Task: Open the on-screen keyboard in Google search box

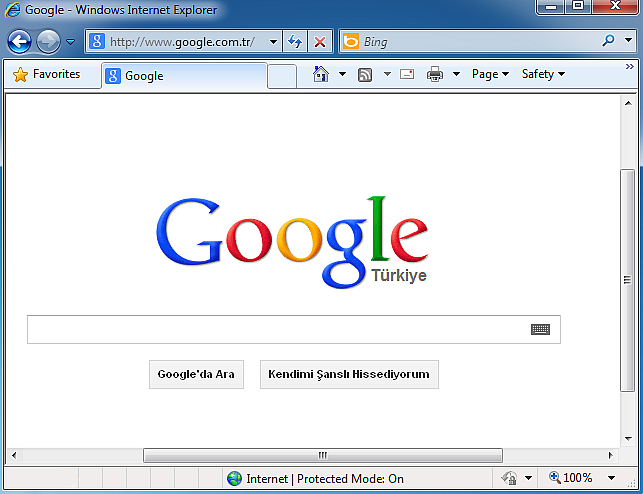Action: tap(540, 329)
